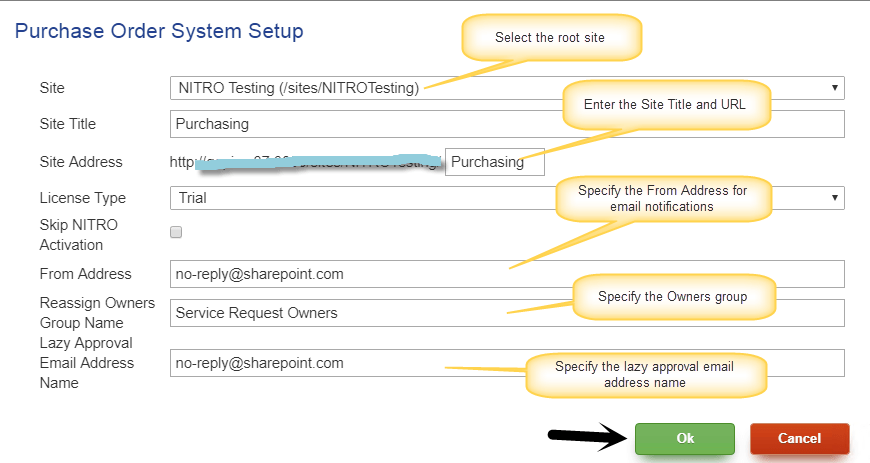870x463 pixels.
Task: Click the Site Address Purchasing URL box
Action: coord(494,162)
